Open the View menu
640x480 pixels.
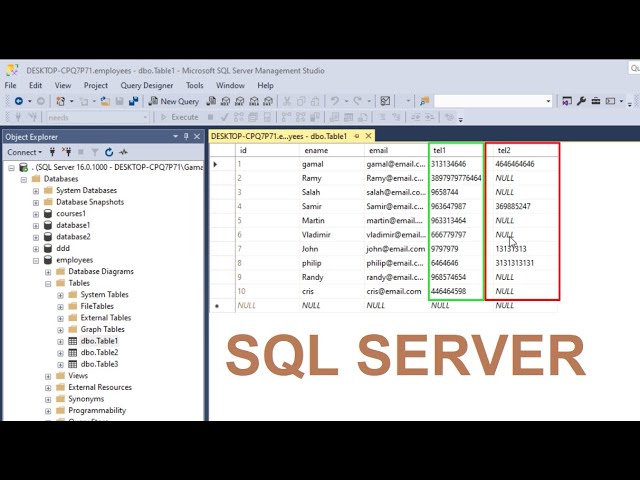click(x=63, y=85)
